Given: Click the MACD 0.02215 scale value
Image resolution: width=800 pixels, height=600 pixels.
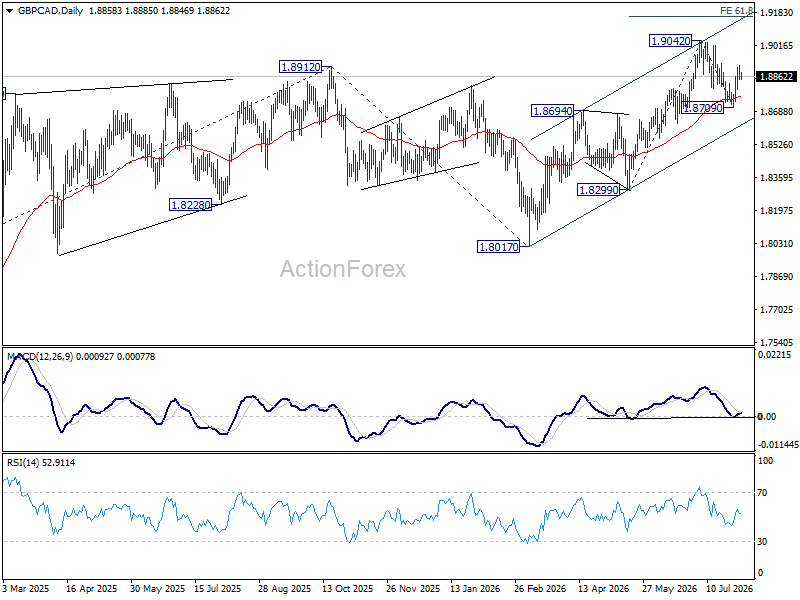Looking at the screenshot, I should pos(776,355).
